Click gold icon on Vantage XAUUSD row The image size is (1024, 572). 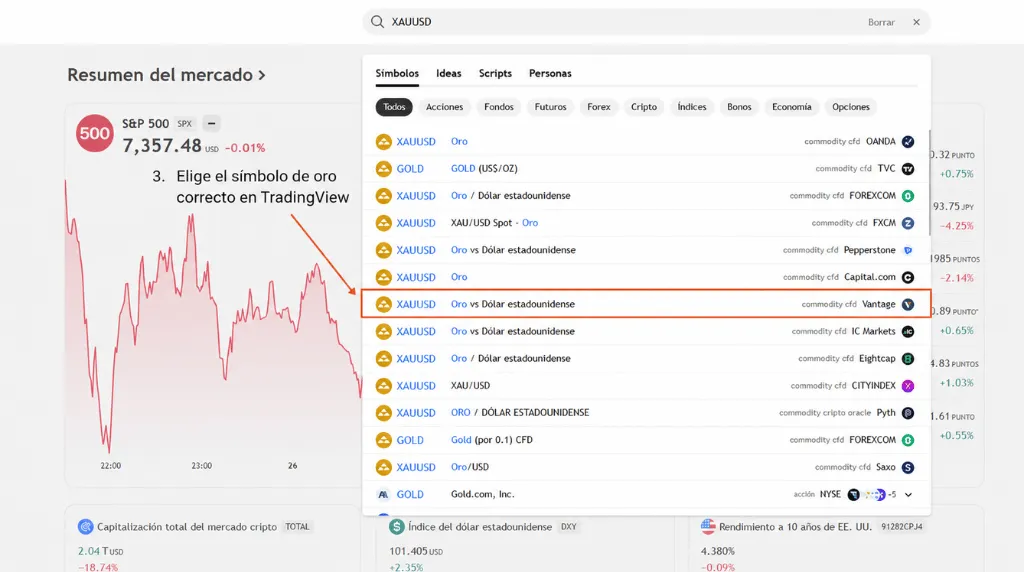tap(383, 304)
